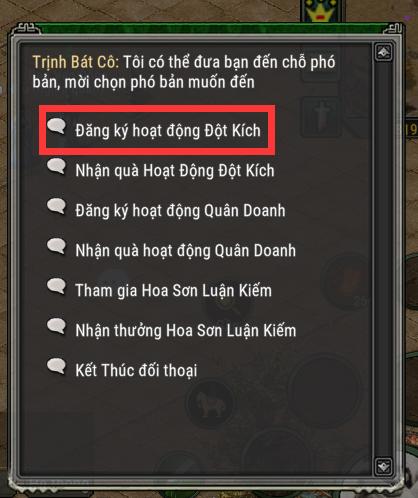Screen dimensions: 418x498
Task: Select Đăng ký hoạt động Quân Doanh
Action: (180, 211)
